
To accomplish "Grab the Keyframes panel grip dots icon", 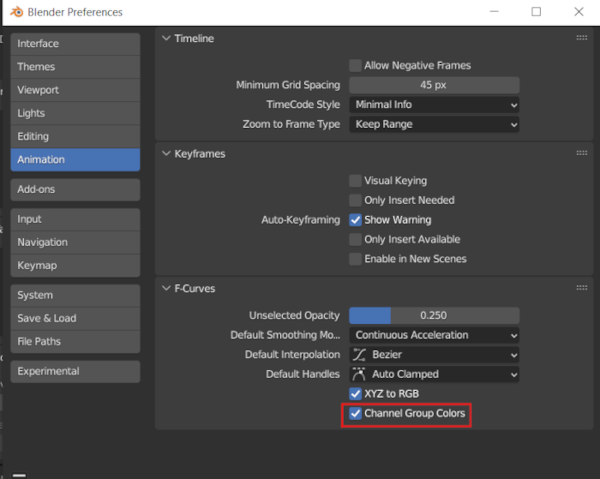I will pos(582,153).
